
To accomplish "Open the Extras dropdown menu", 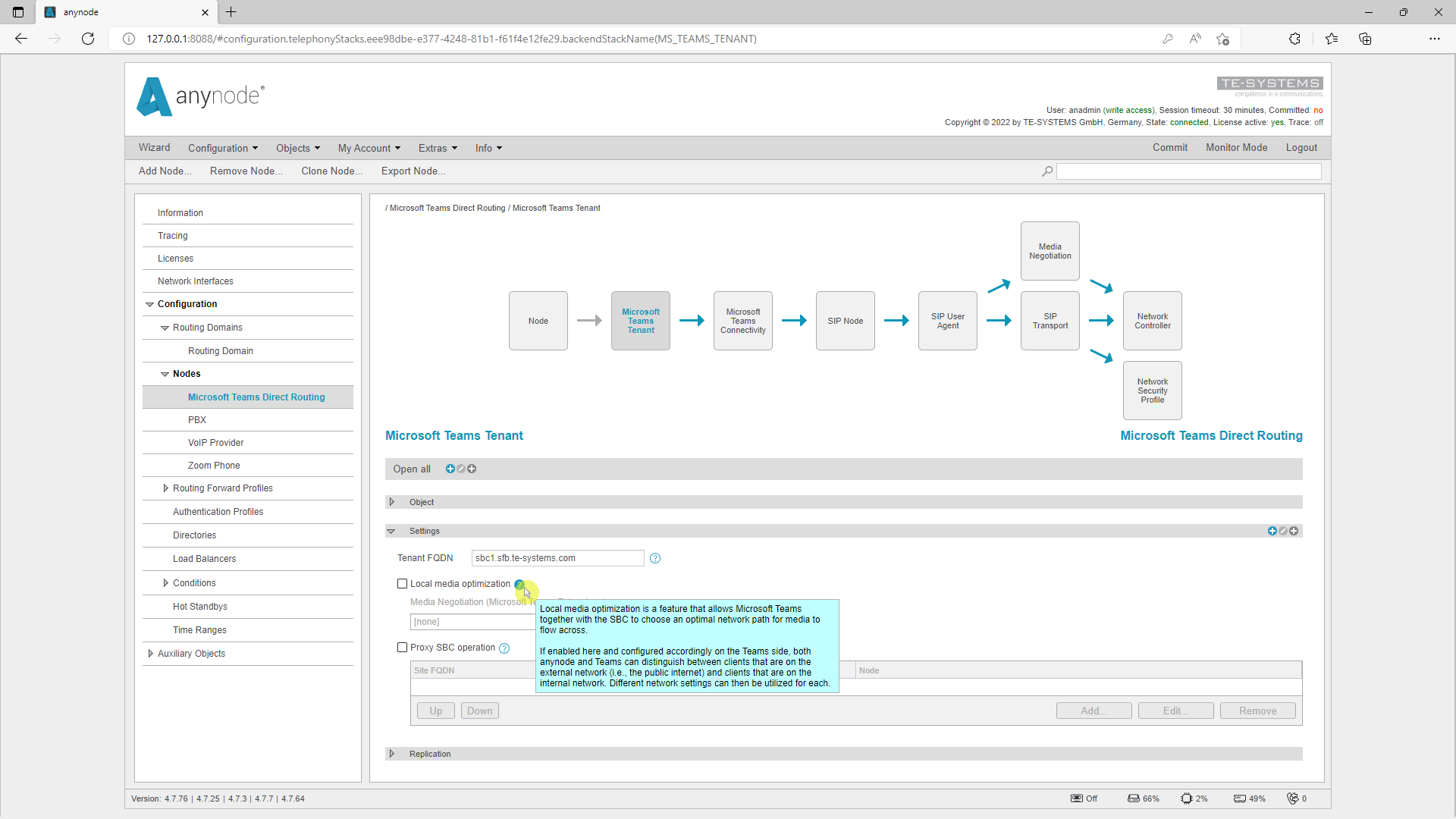I will click(438, 149).
